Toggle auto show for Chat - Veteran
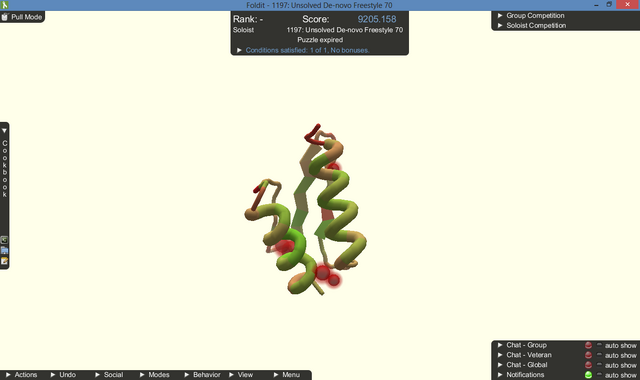The width and height of the screenshot is (640, 380). click(x=599, y=355)
